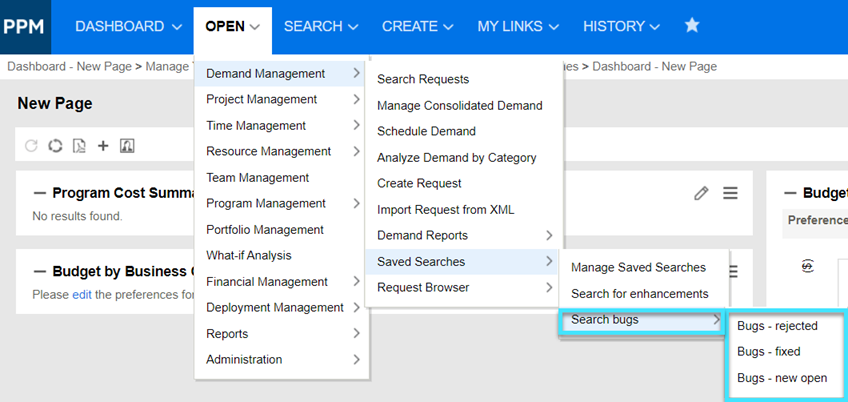Open the CREATE dropdown menu

(x=417, y=26)
